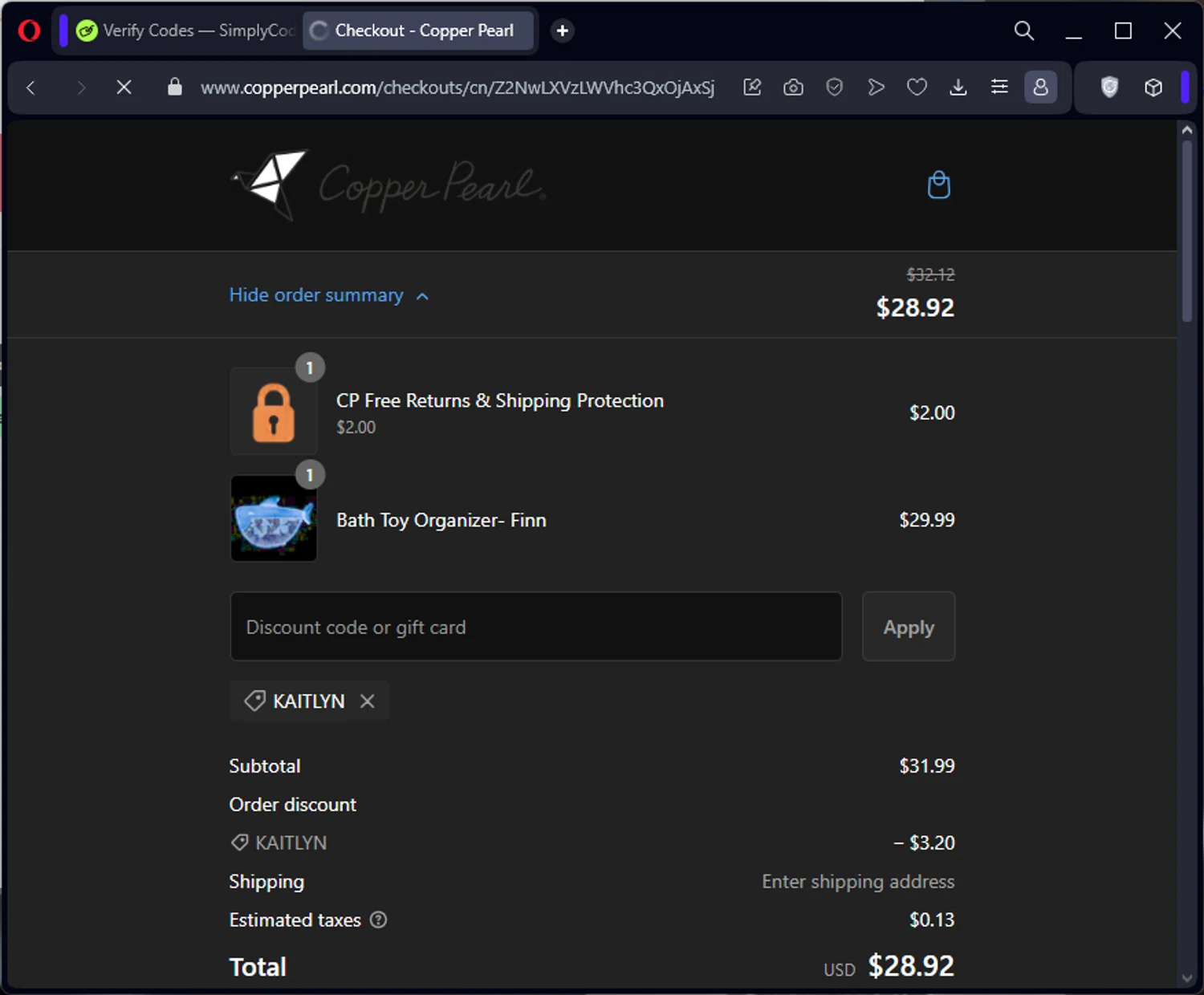Open the ad blocker shield icon
The height and width of the screenshot is (995, 1204).
[835, 87]
